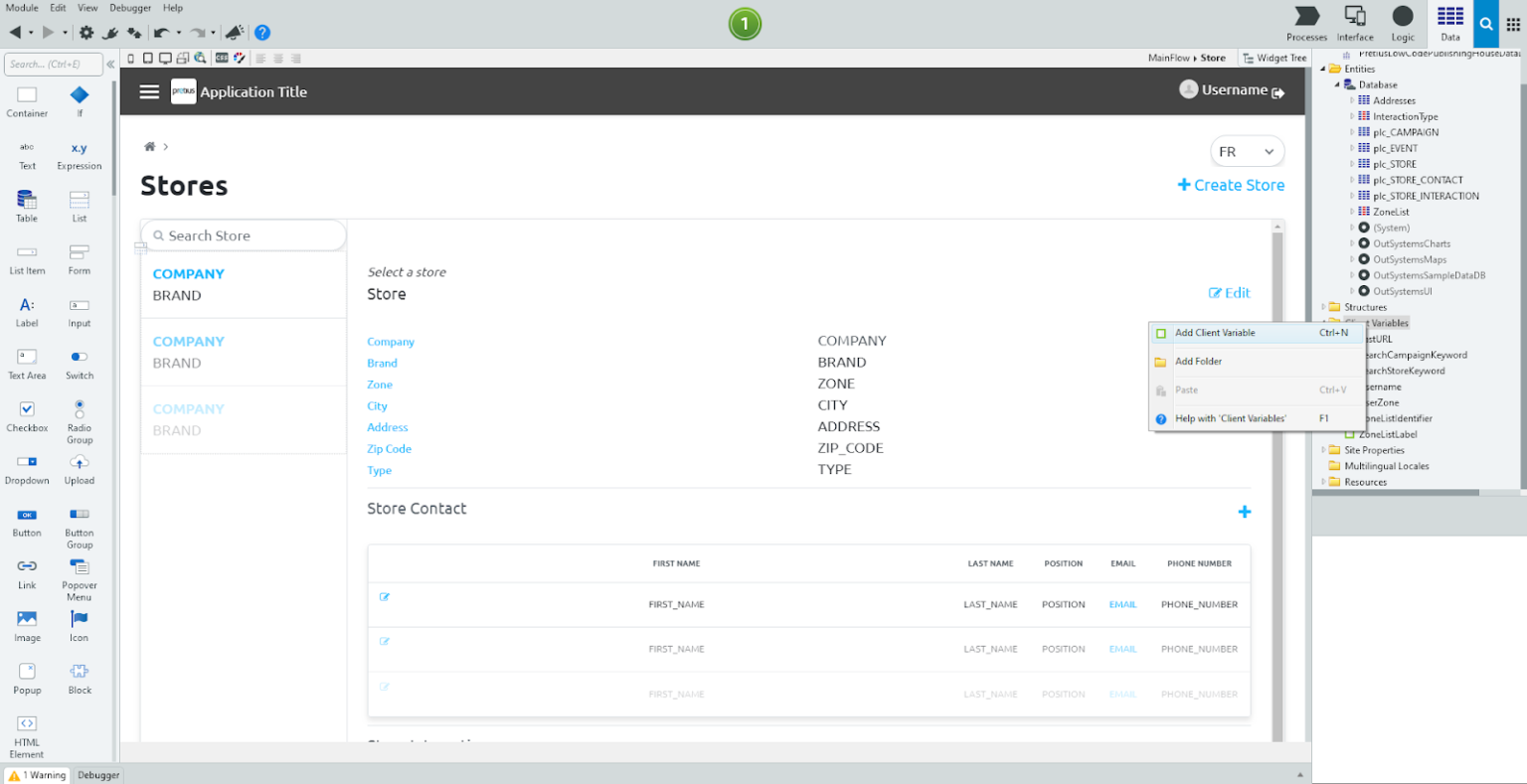
Task: Switch canvas to tablet preview icon
Action: point(149,58)
